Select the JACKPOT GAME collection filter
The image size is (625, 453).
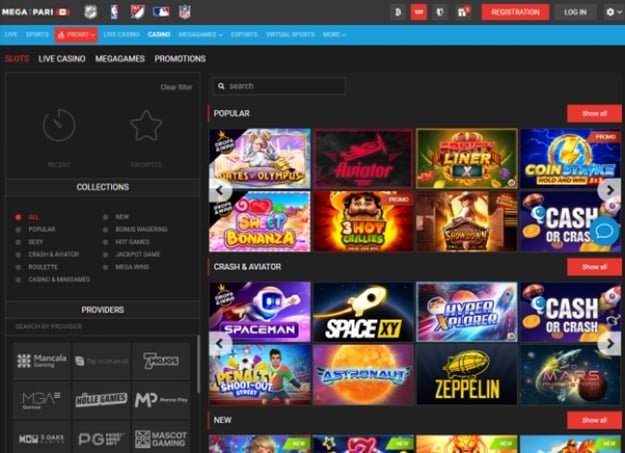click(132, 254)
